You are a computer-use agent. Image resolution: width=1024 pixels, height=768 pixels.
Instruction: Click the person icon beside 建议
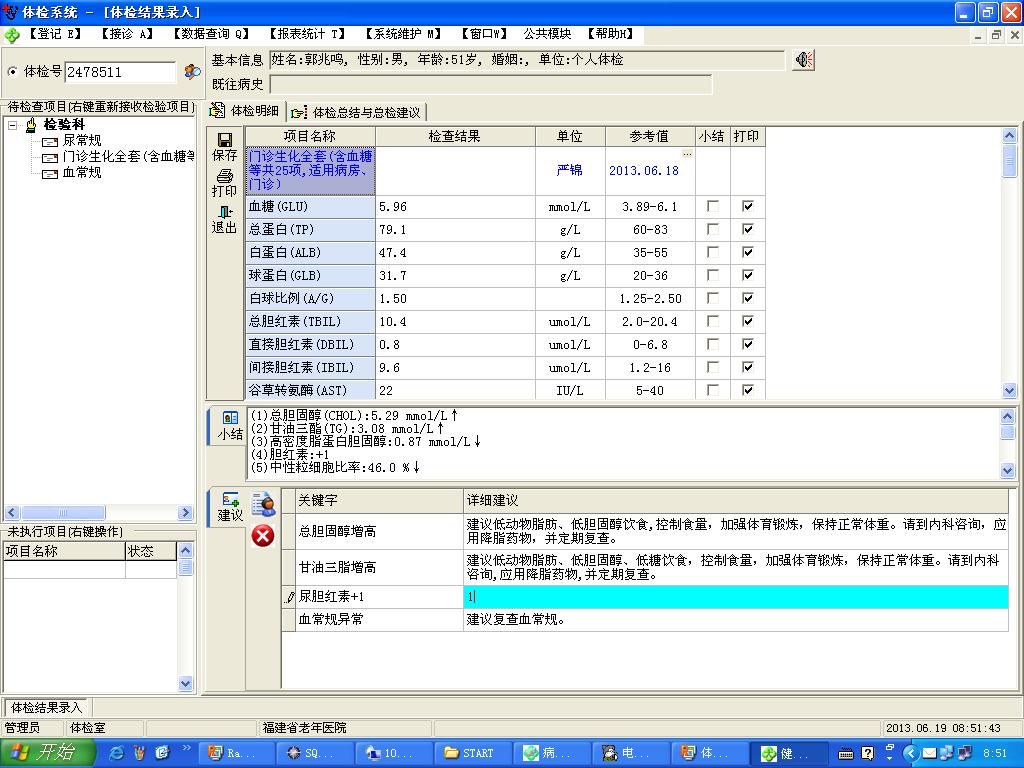263,504
